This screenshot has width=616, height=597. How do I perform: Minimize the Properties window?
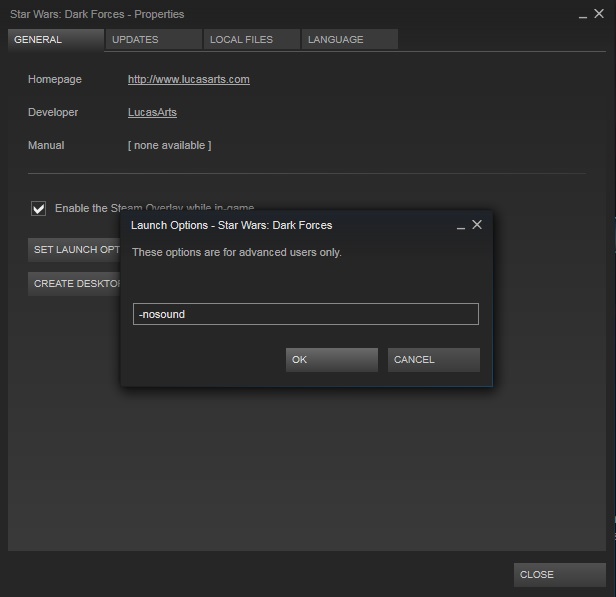point(583,17)
